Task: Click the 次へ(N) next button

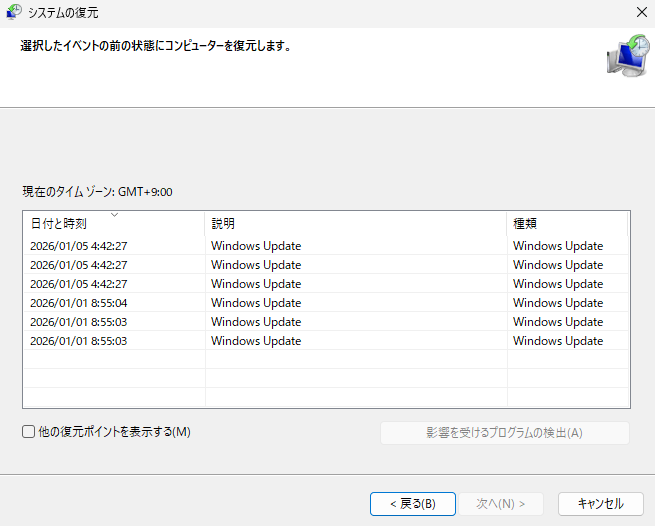Action: click(x=501, y=504)
